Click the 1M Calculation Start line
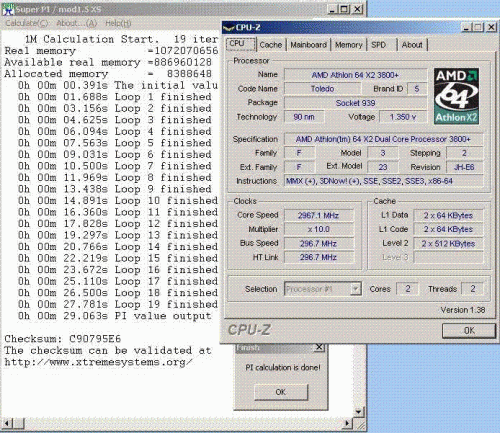This screenshot has width=500, height=433. coord(121,39)
